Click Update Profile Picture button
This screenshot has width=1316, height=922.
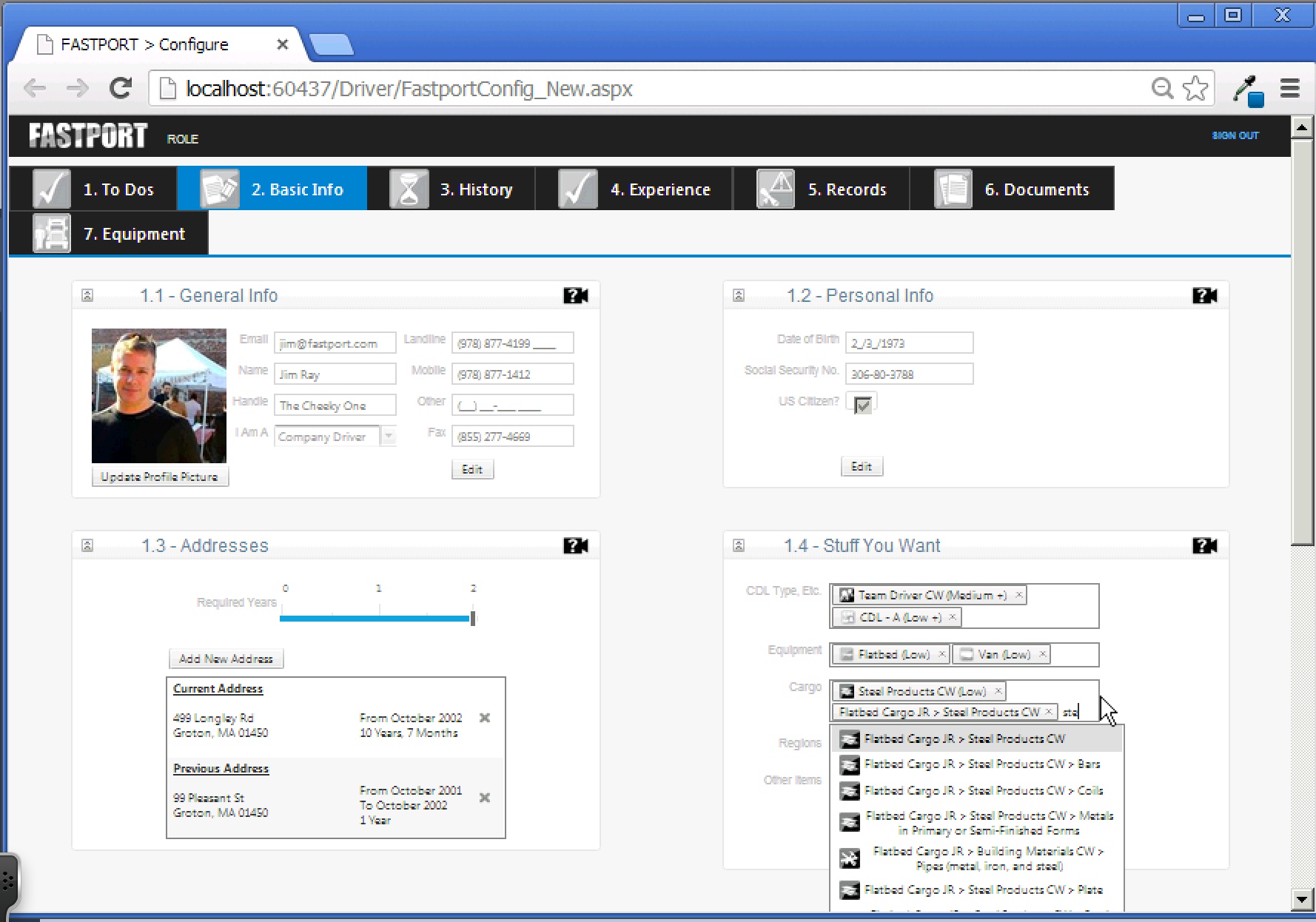160,477
